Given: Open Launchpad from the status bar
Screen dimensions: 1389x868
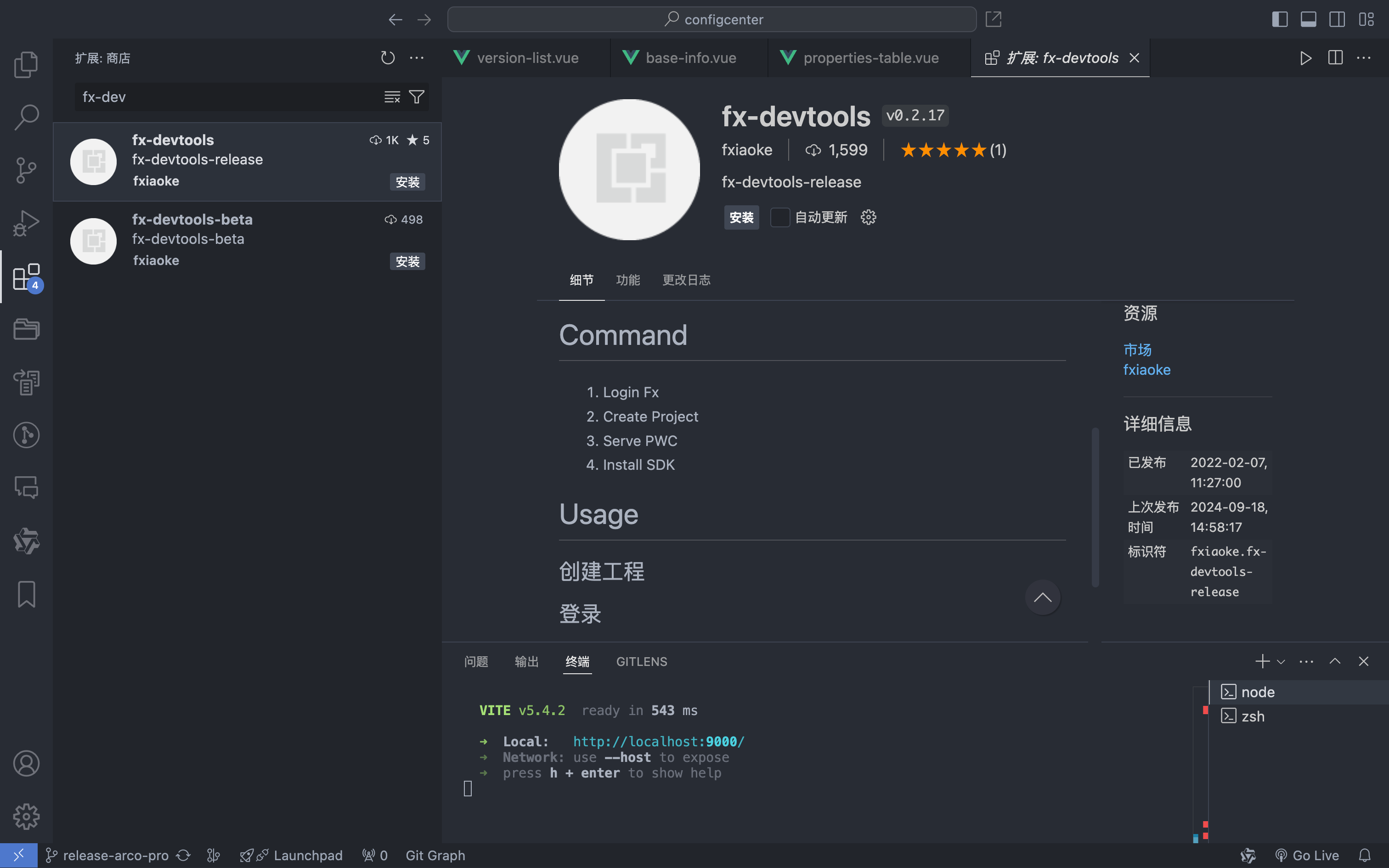Looking at the screenshot, I should pyautogui.click(x=291, y=855).
